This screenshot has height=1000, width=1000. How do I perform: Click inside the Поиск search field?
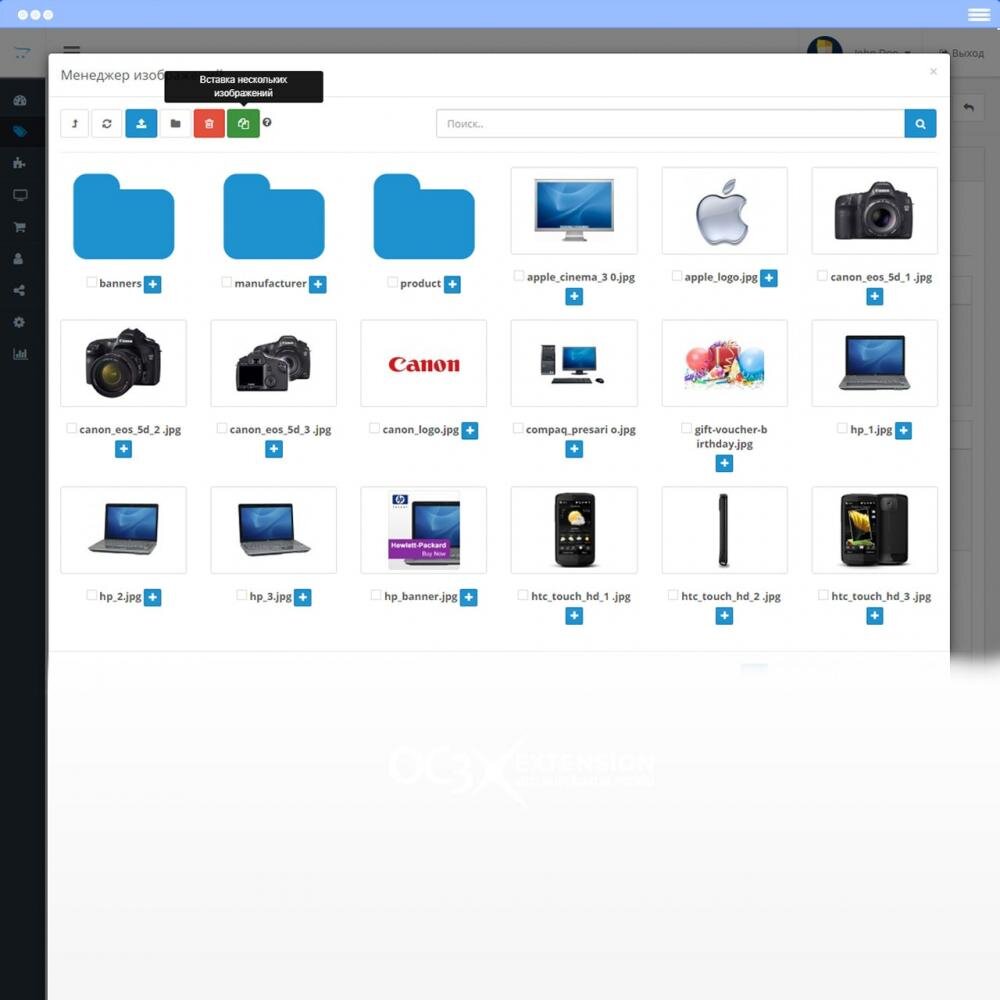point(670,123)
